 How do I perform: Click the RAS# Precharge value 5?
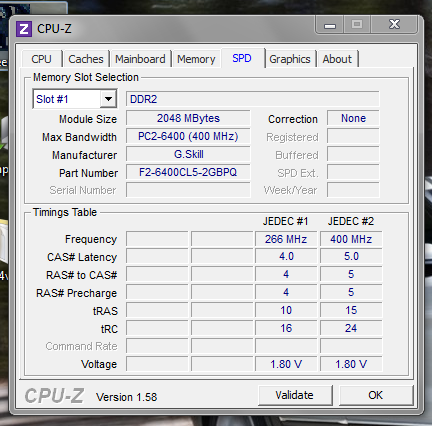tap(351, 292)
